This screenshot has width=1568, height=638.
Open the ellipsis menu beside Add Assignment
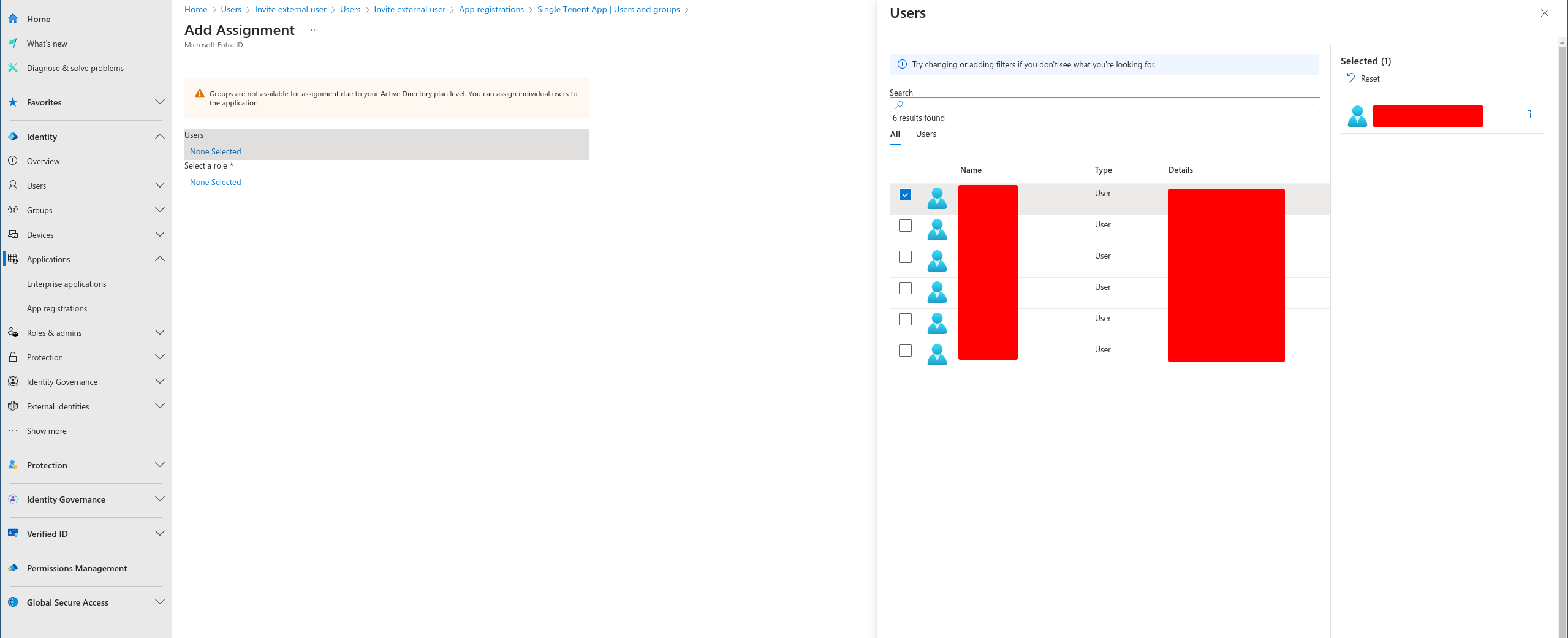pyautogui.click(x=314, y=30)
